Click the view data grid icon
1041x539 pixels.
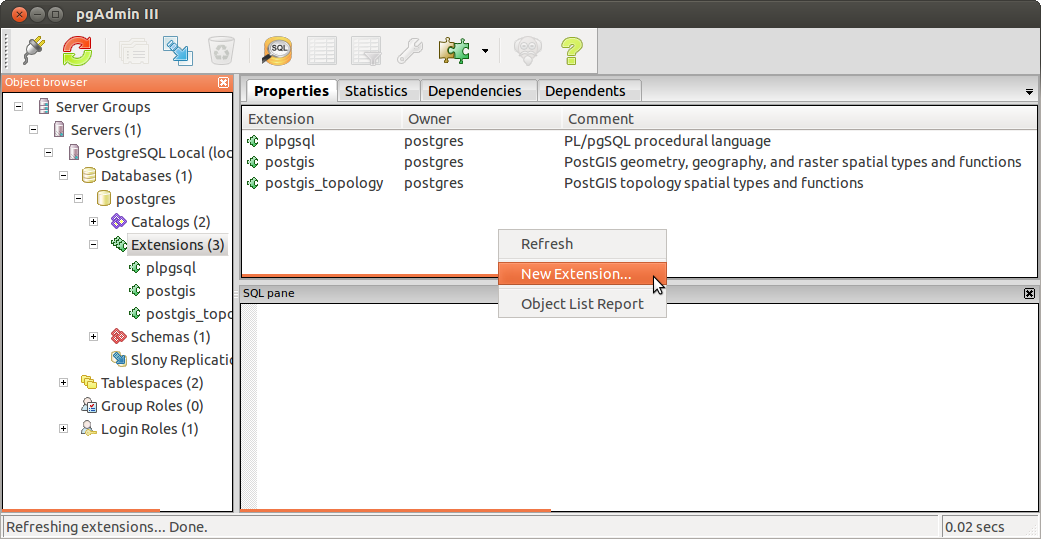coord(321,50)
